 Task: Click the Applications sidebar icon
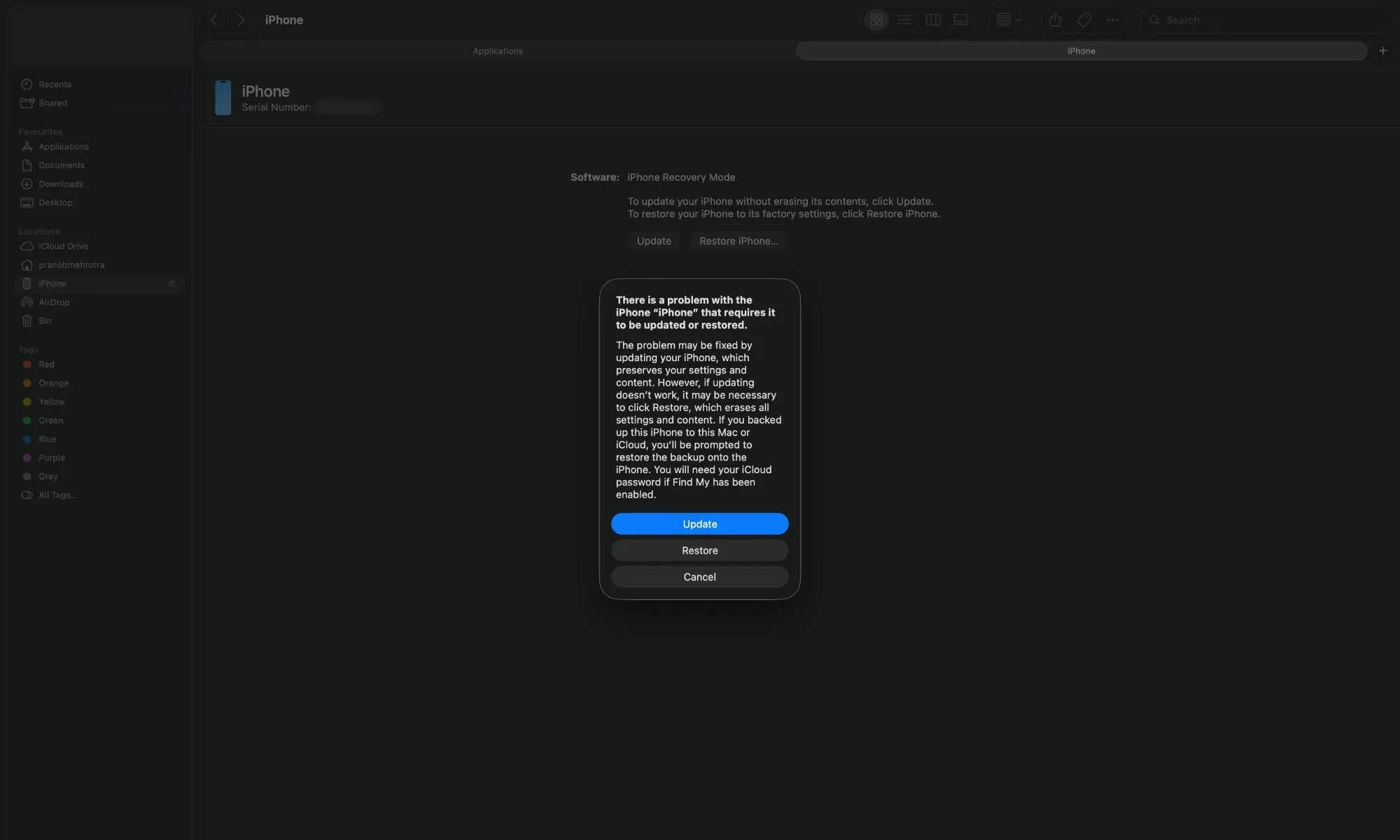27,146
